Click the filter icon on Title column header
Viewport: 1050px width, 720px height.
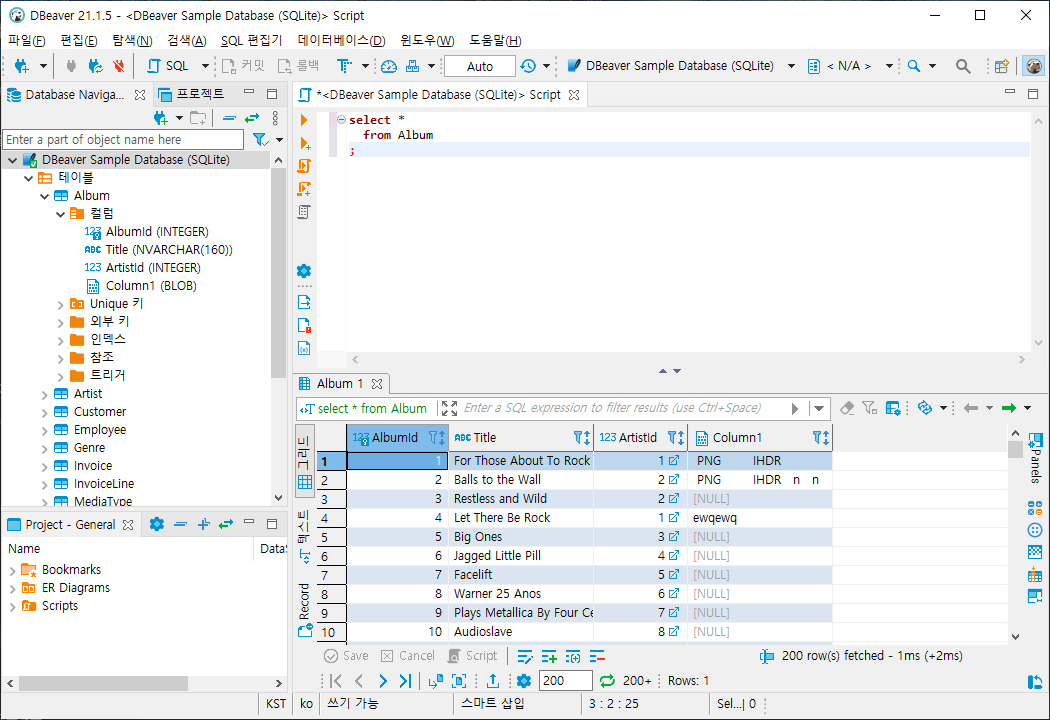582,437
